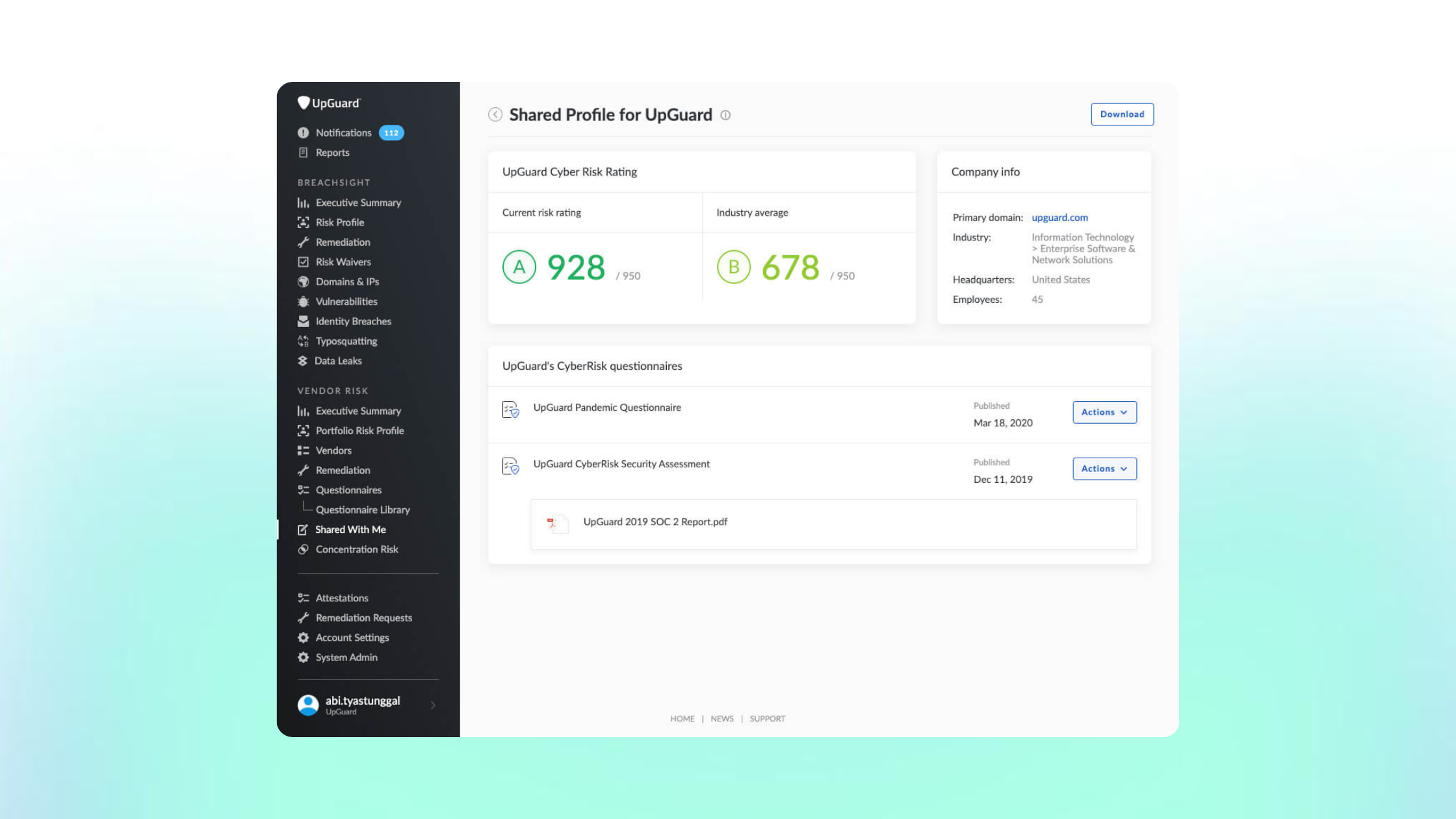Viewport: 1456px width, 819px height.
Task: Click BreachSight Remediation wrench icon
Action: (x=303, y=242)
